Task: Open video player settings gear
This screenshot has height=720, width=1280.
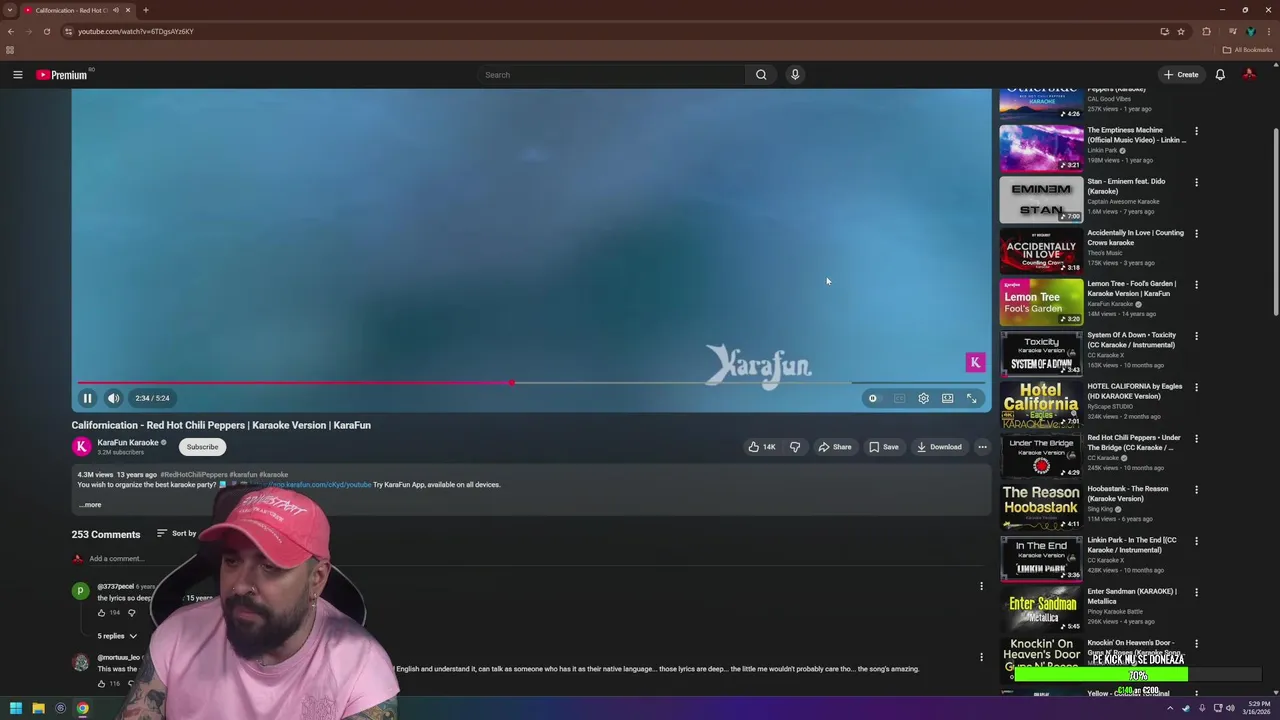Action: (923, 398)
